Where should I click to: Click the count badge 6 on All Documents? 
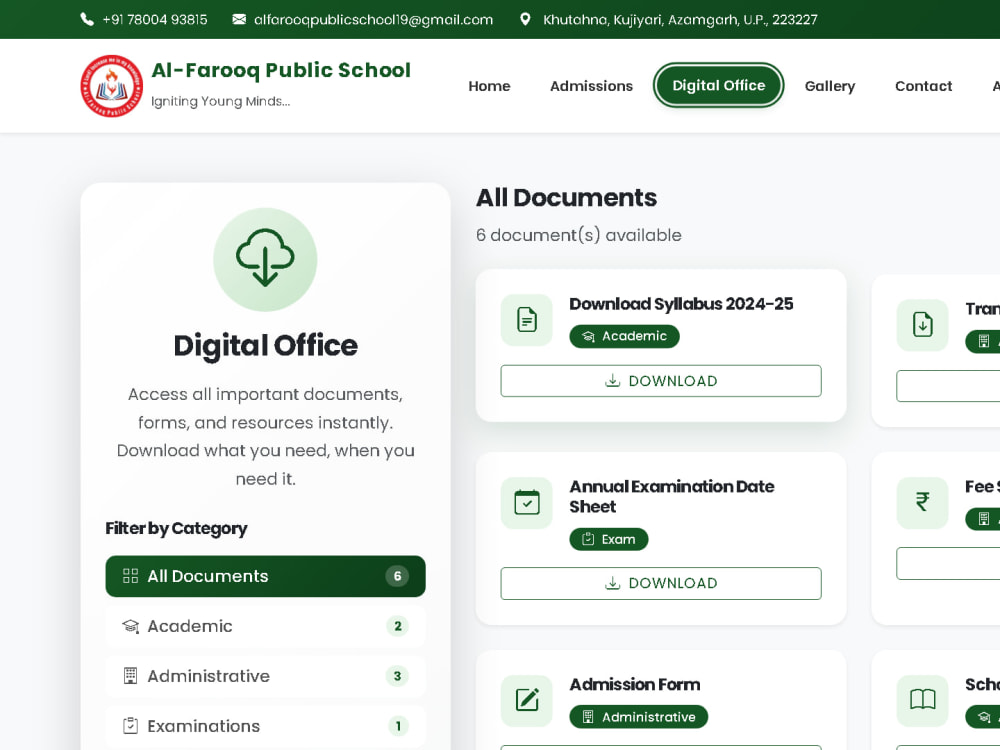point(397,576)
